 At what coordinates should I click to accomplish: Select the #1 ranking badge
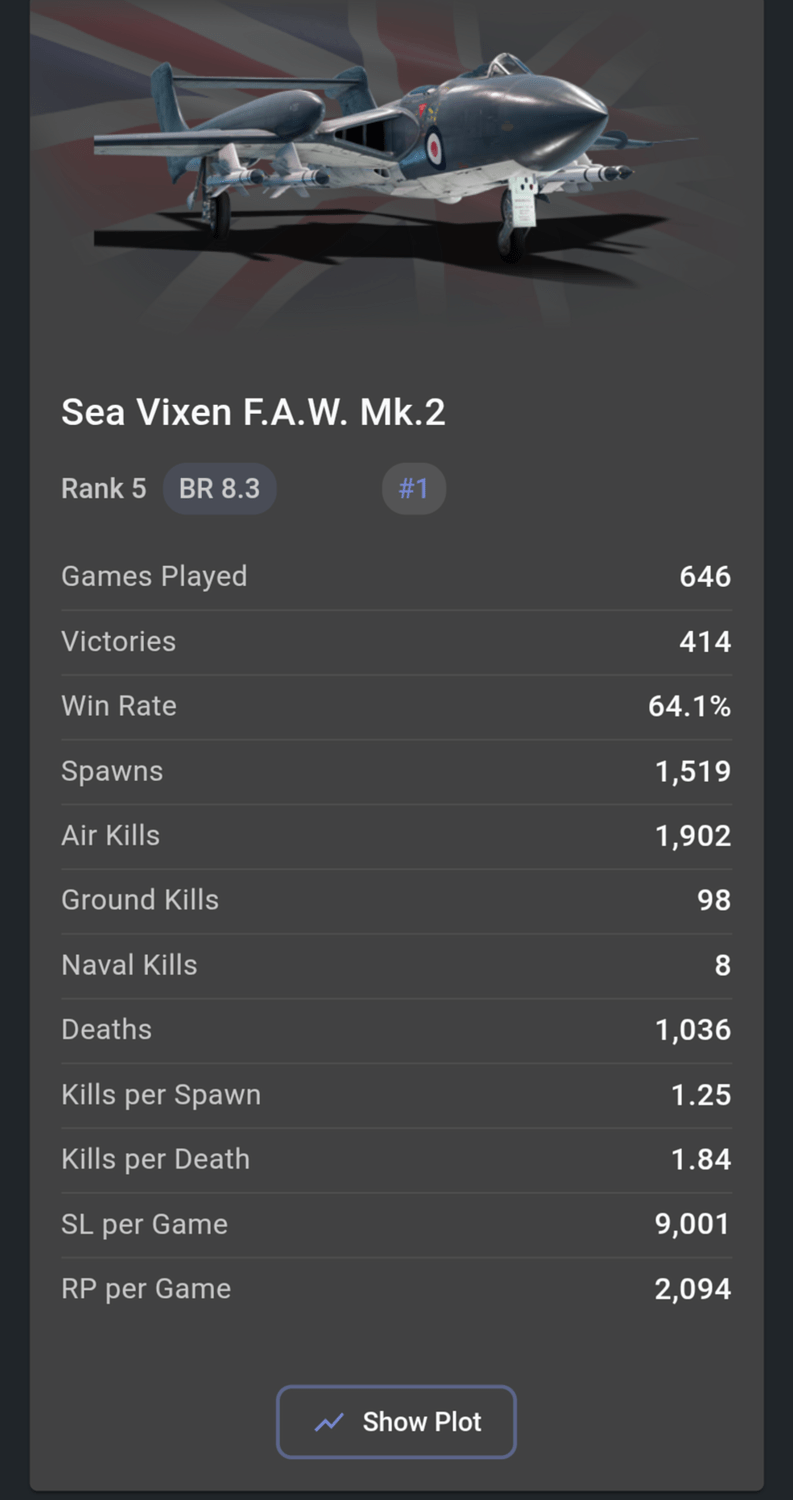click(414, 489)
